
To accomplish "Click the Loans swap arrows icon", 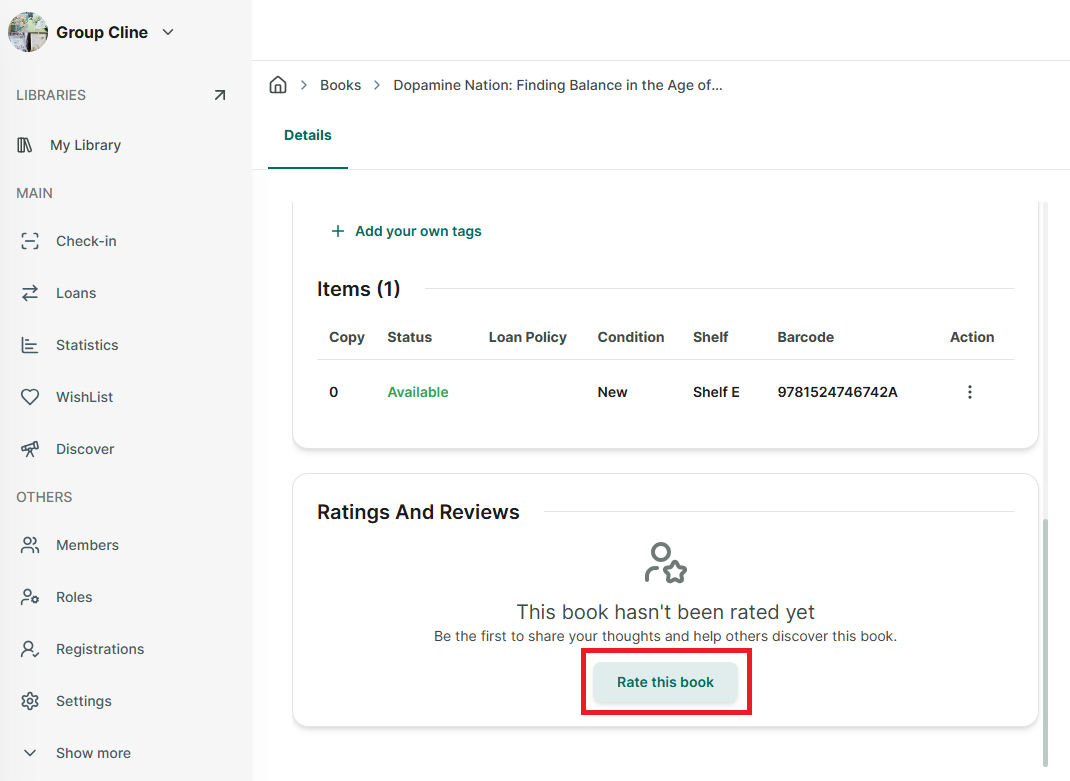I will (30, 293).
